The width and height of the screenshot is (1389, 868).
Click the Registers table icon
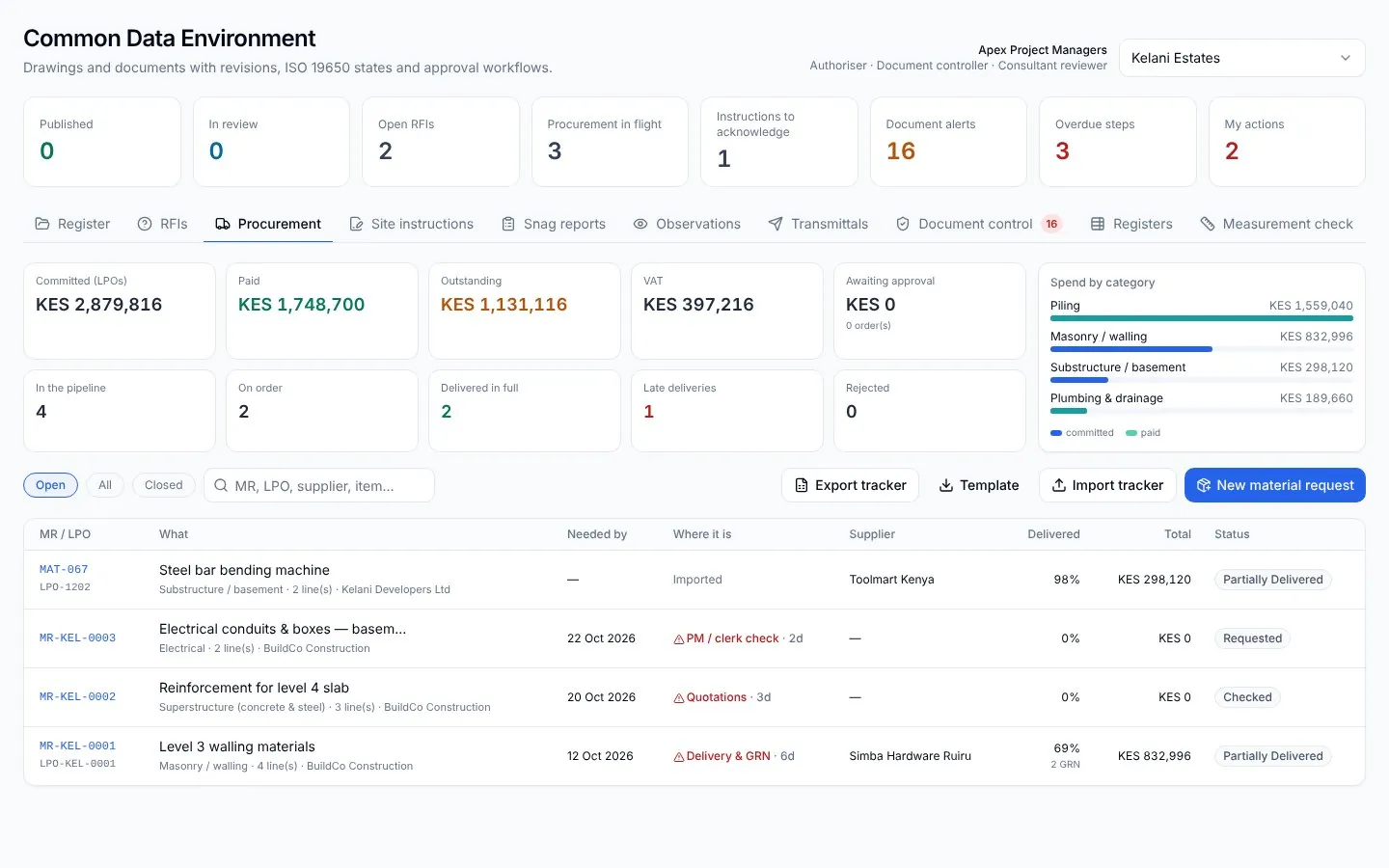click(x=1098, y=224)
